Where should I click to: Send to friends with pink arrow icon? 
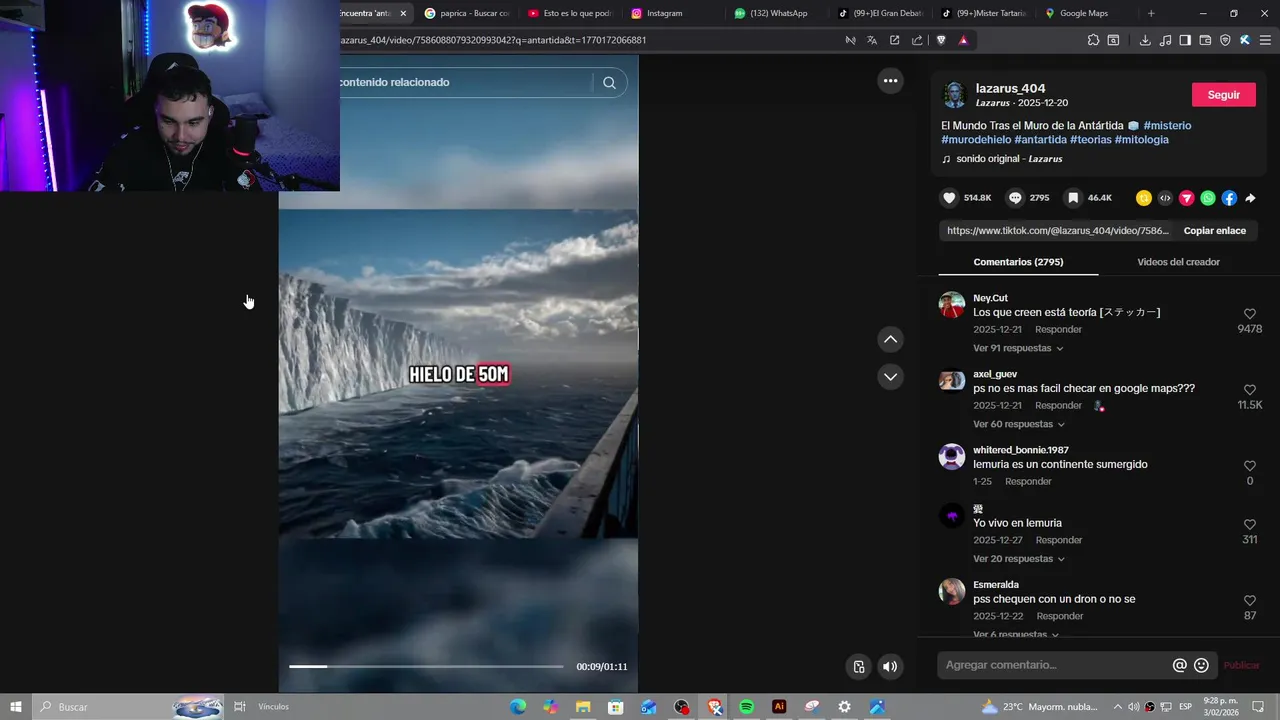(x=1186, y=198)
